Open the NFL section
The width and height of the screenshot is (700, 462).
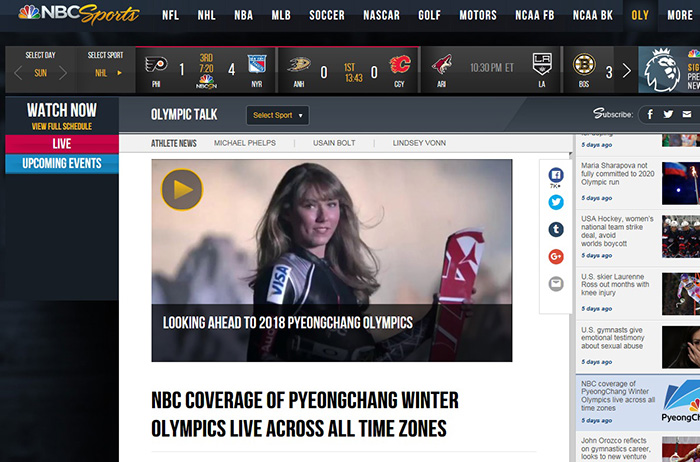170,15
